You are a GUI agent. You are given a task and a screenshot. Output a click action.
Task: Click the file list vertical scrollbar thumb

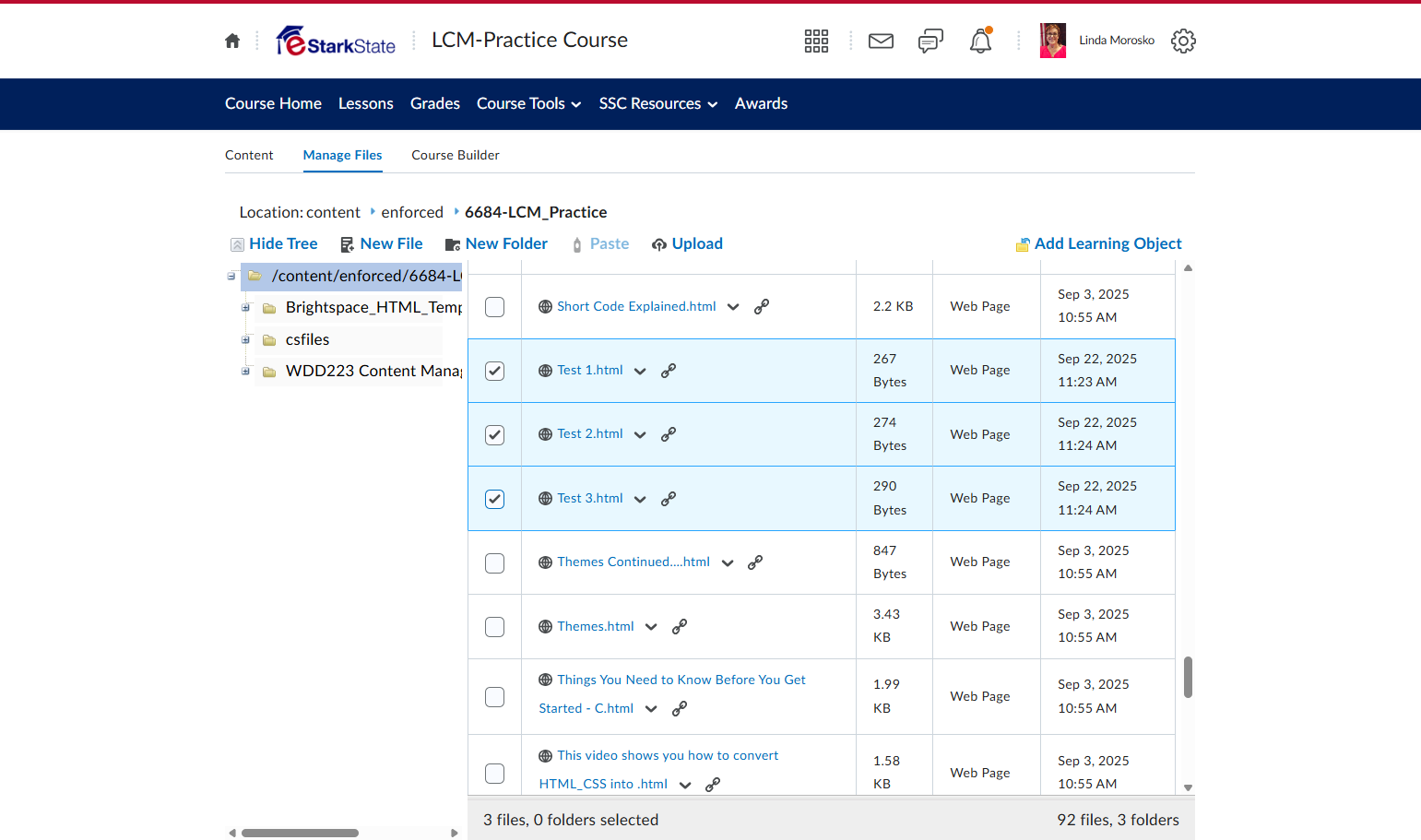1188,677
